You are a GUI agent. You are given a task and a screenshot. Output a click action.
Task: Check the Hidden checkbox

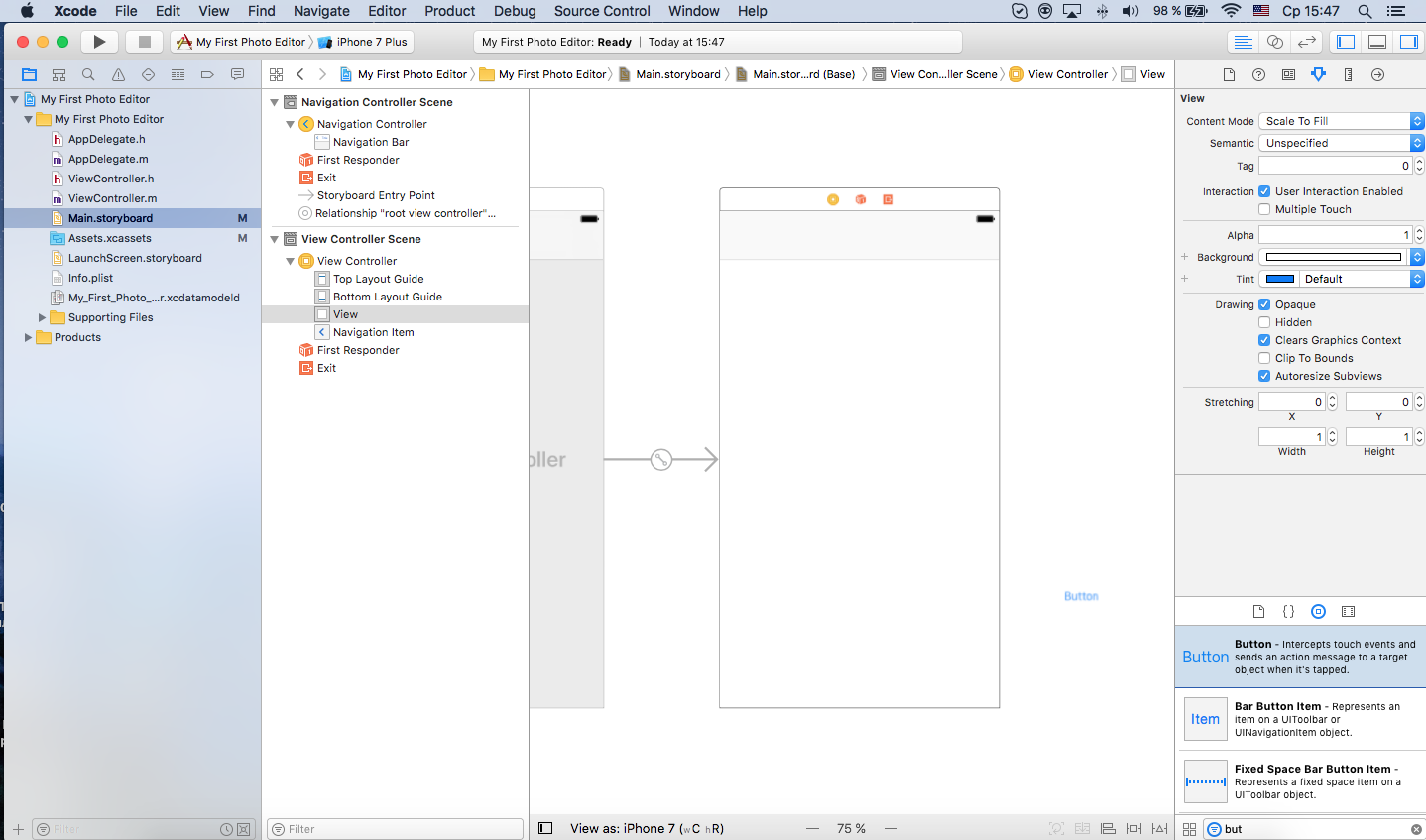pos(1264,322)
